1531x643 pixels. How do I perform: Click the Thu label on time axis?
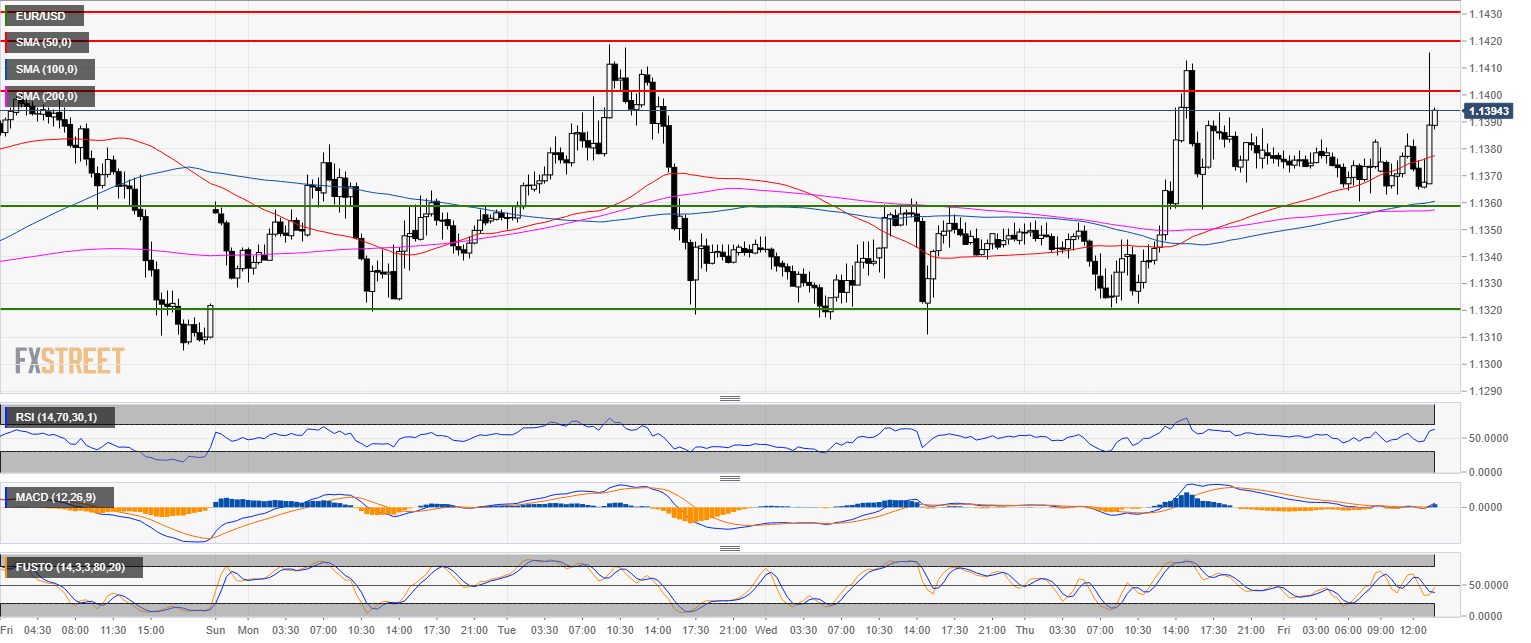coord(1026,630)
